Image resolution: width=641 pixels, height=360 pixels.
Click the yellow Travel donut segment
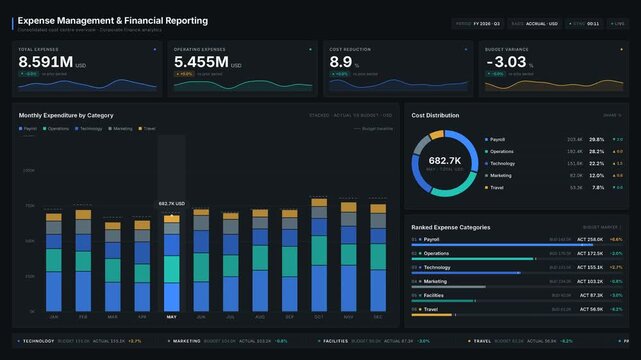point(436,134)
